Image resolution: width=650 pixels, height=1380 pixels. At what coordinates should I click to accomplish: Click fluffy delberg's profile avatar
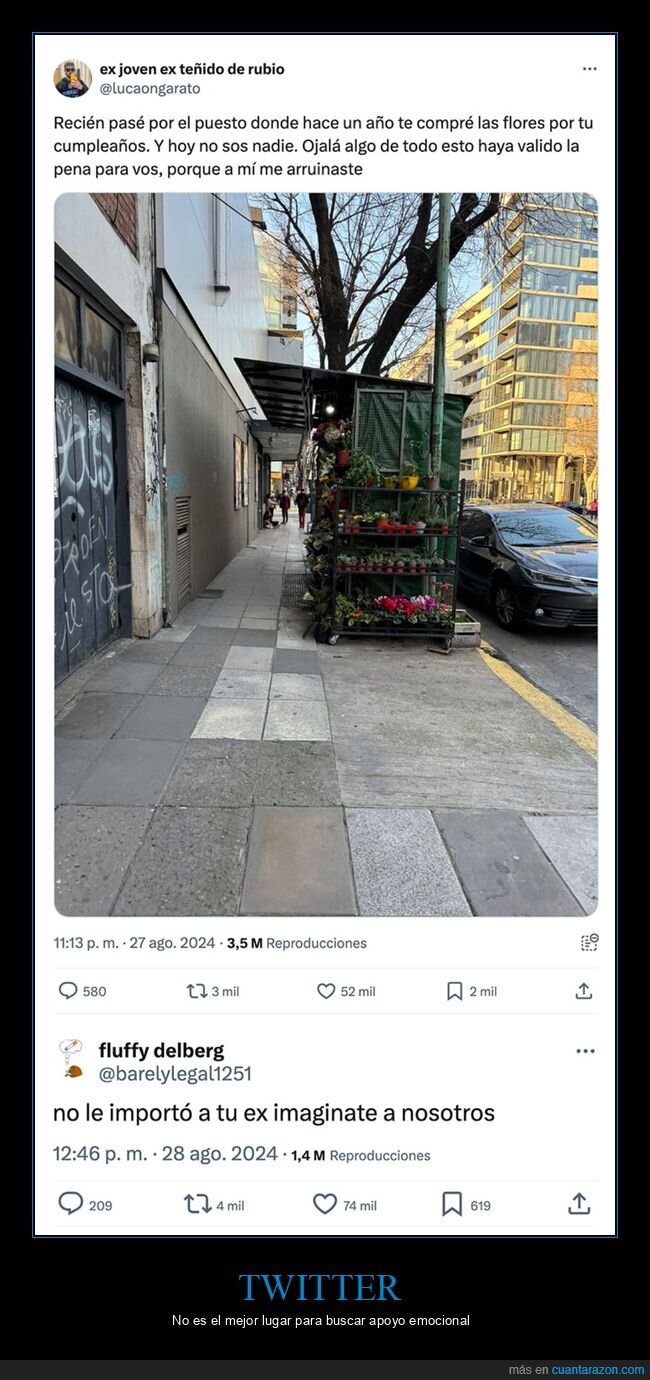pyautogui.click(x=71, y=1058)
